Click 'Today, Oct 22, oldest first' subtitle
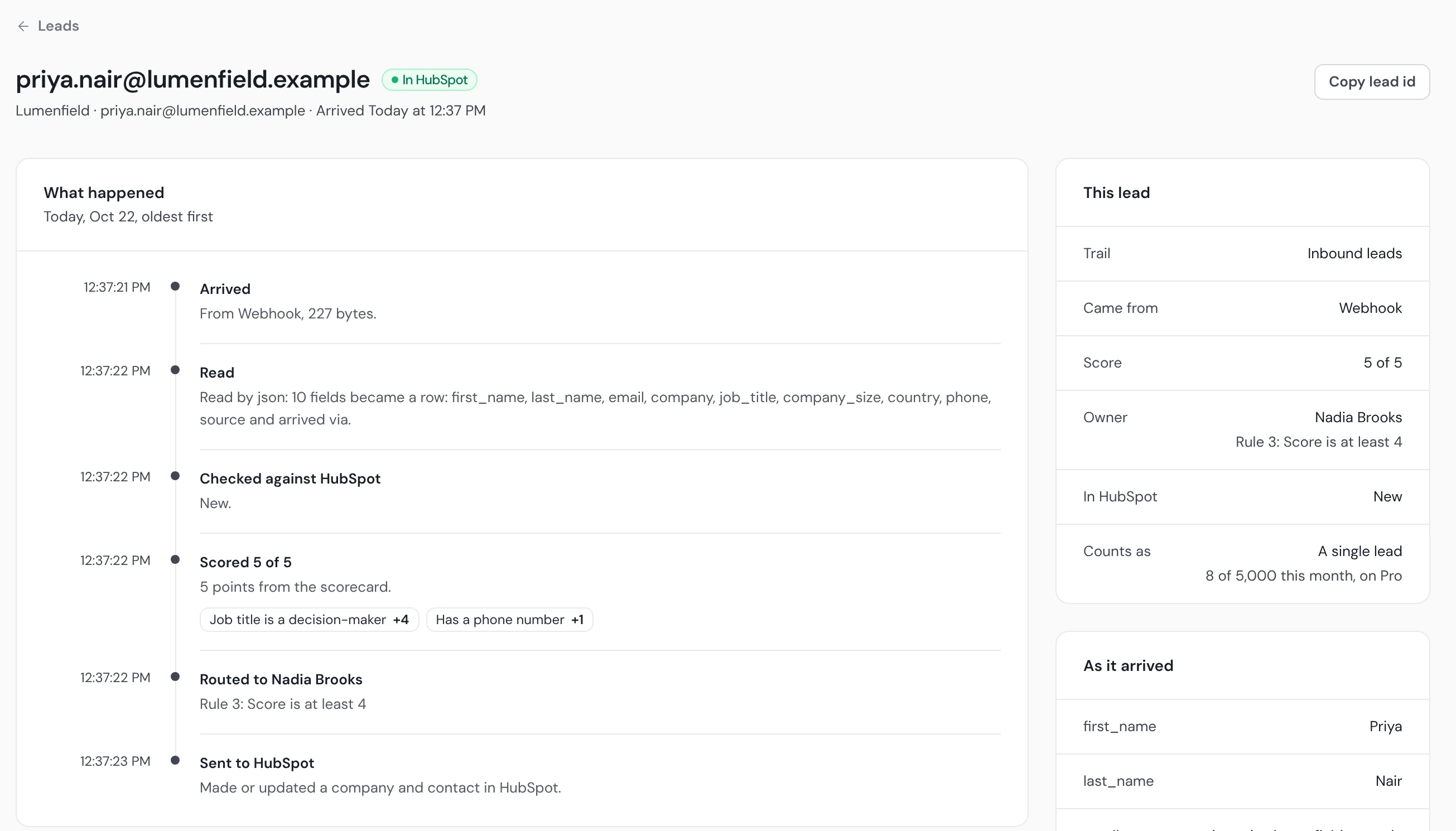Viewport: 1456px width, 831px height. click(128, 217)
